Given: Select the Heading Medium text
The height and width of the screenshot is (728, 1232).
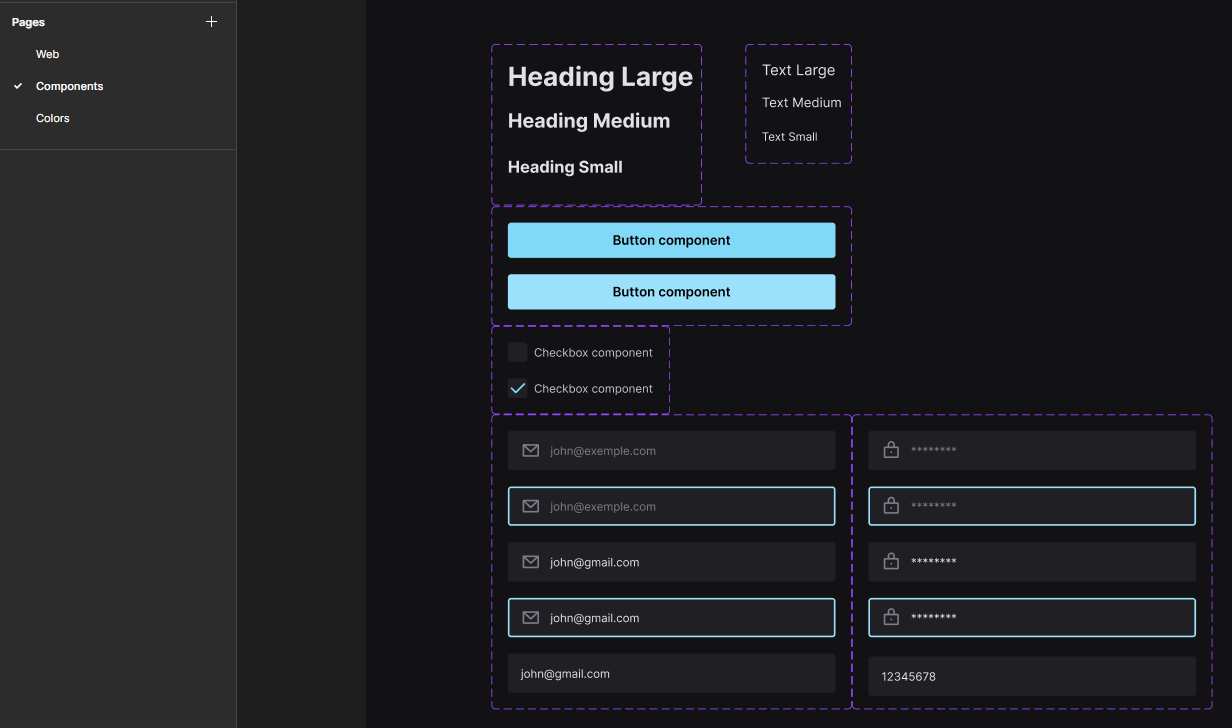Looking at the screenshot, I should click(x=589, y=121).
